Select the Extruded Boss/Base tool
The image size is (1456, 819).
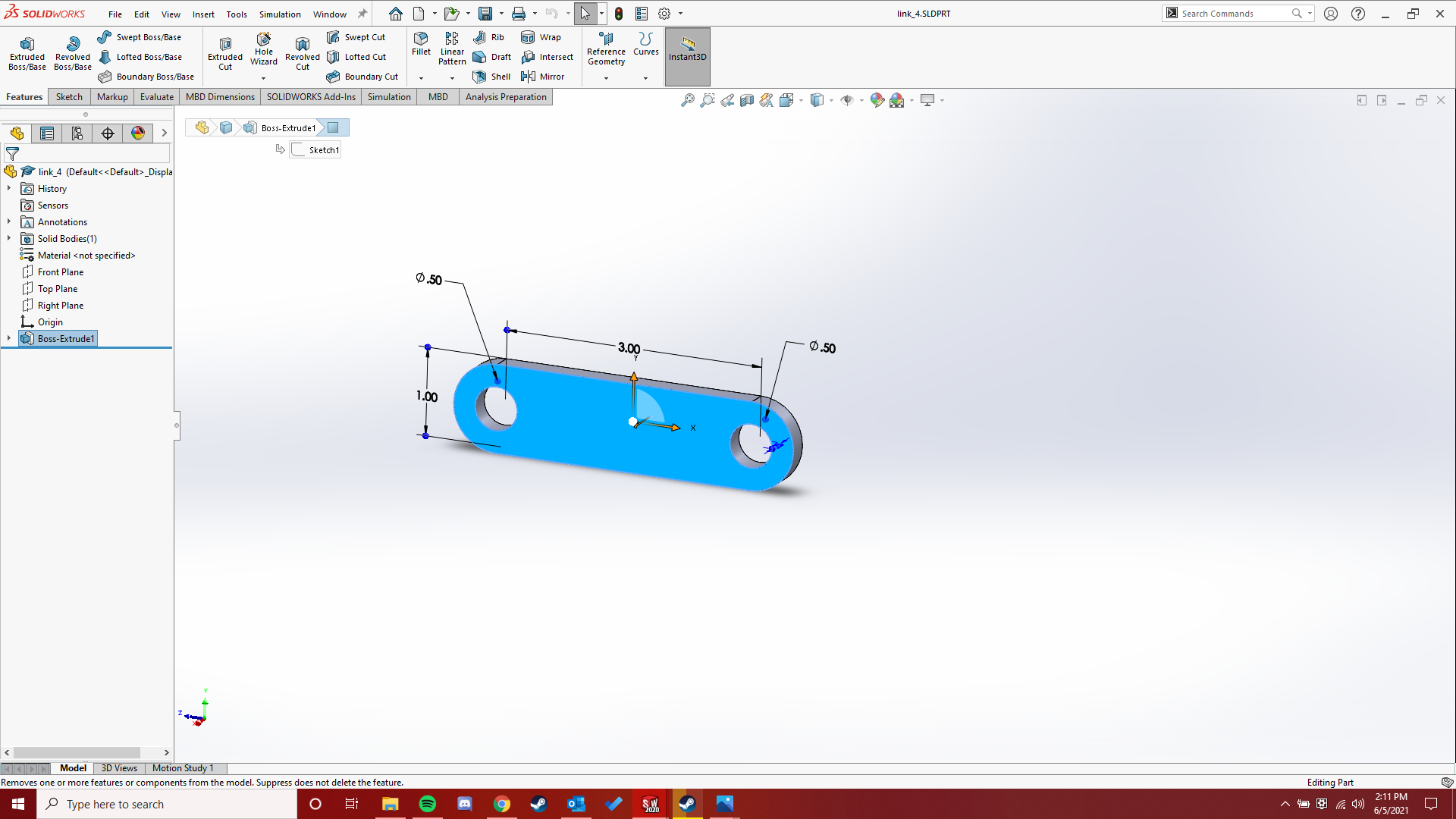pos(27,52)
